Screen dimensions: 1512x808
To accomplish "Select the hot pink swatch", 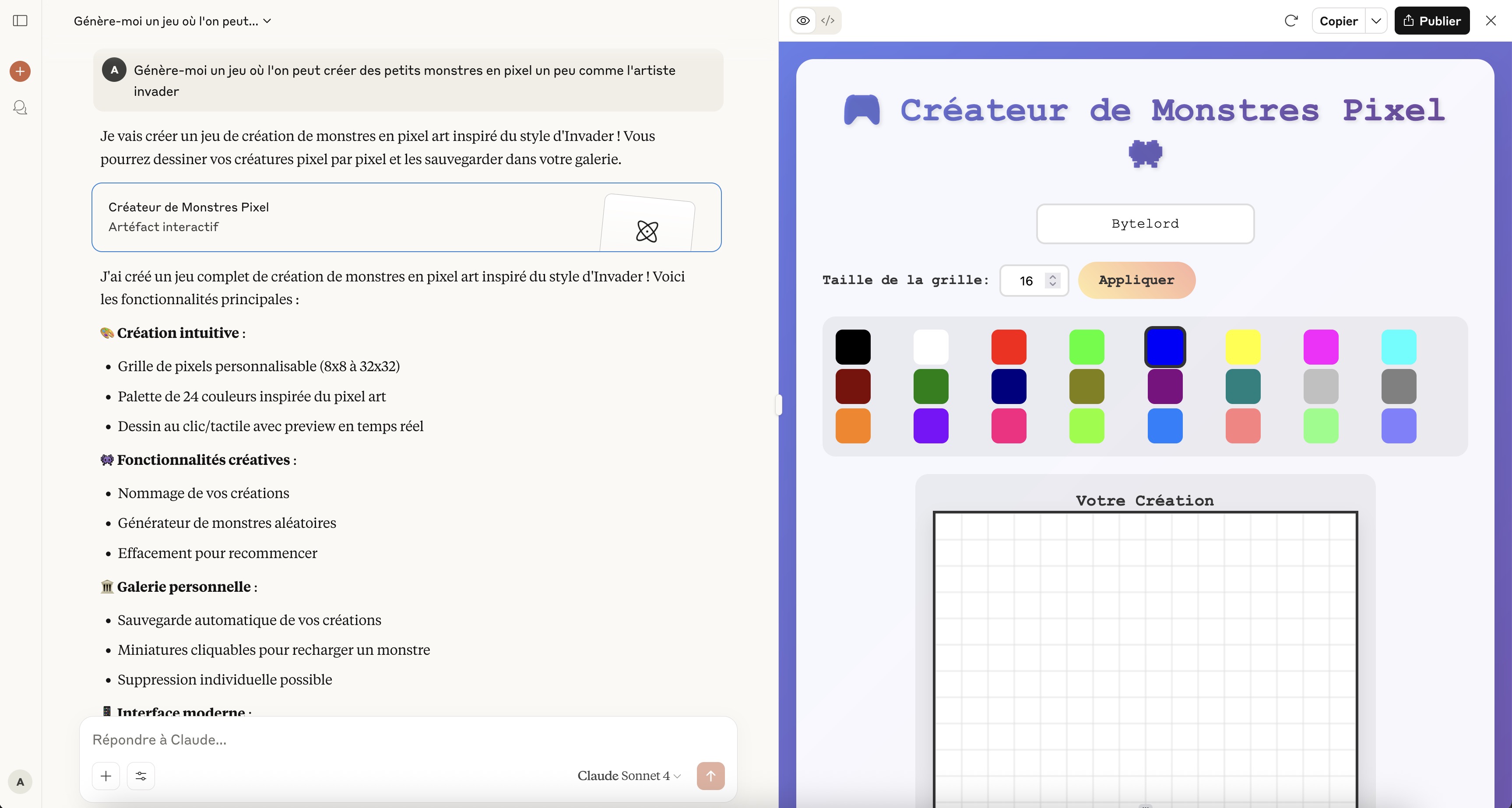I will [x=1009, y=425].
